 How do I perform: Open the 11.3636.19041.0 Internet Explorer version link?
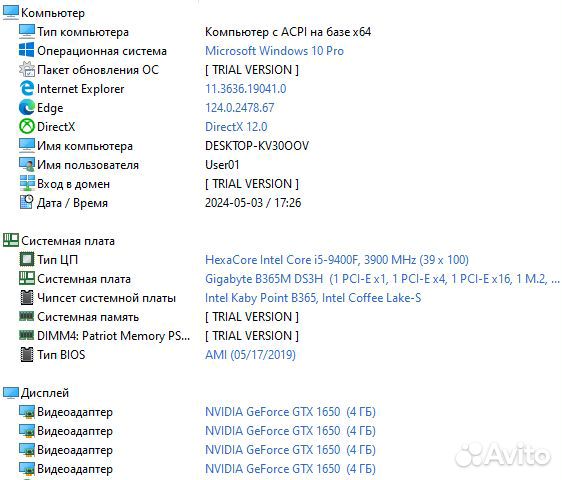click(x=246, y=89)
